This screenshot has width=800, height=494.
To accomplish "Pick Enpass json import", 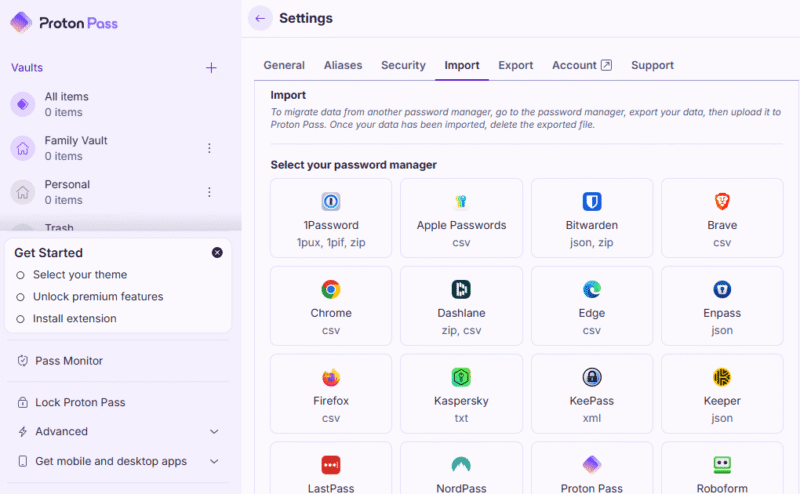I will click(x=722, y=306).
